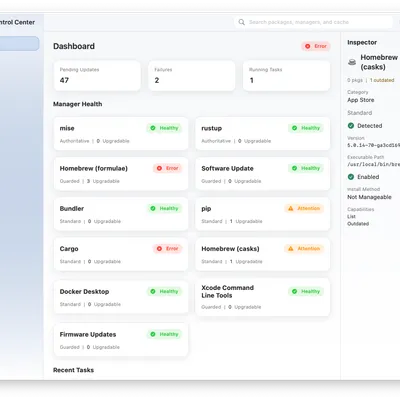Image resolution: width=400 pixels, height=400 pixels.
Task: Select the Software Update card
Action: (x=263, y=174)
